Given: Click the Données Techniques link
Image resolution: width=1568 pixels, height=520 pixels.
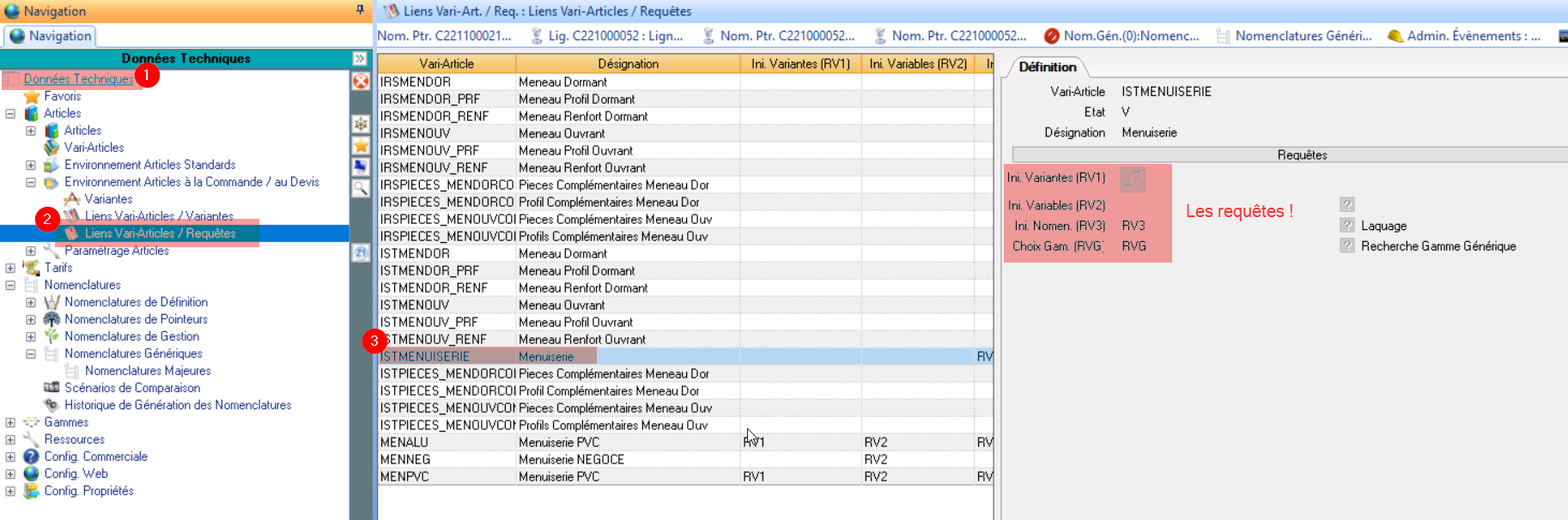Looking at the screenshot, I should (x=78, y=79).
